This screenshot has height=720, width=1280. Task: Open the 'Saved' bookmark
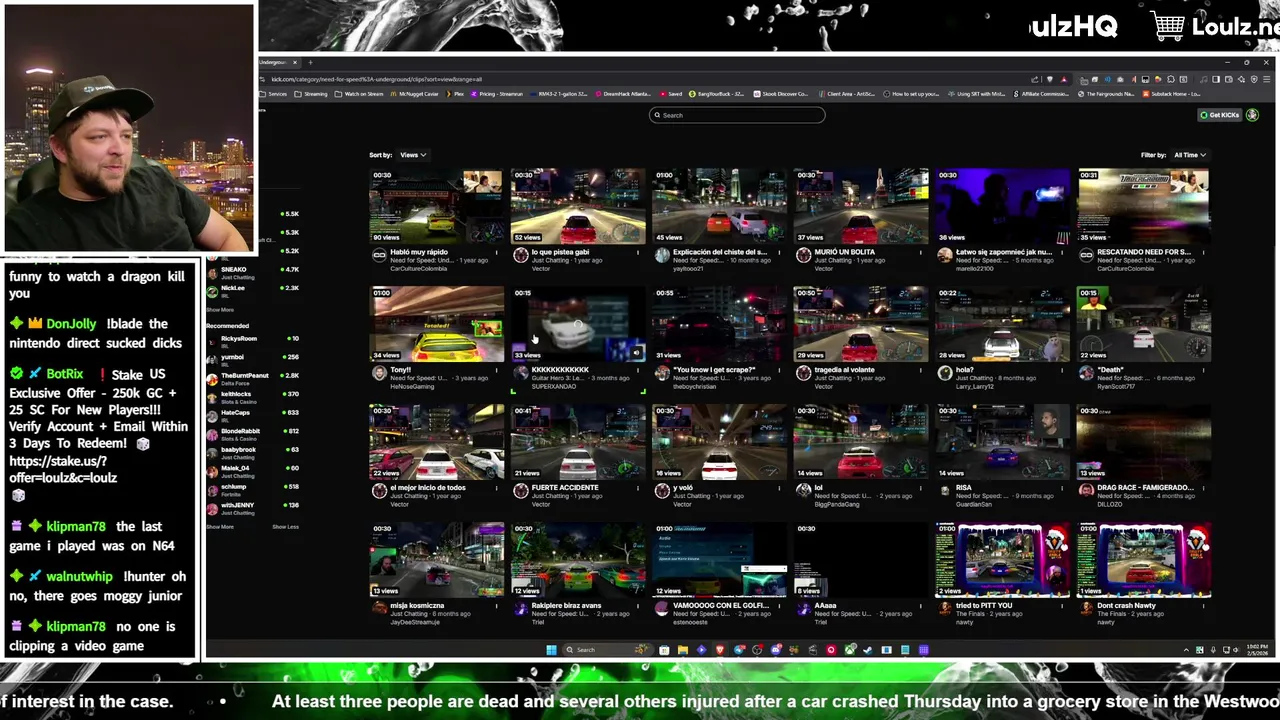pos(671,94)
